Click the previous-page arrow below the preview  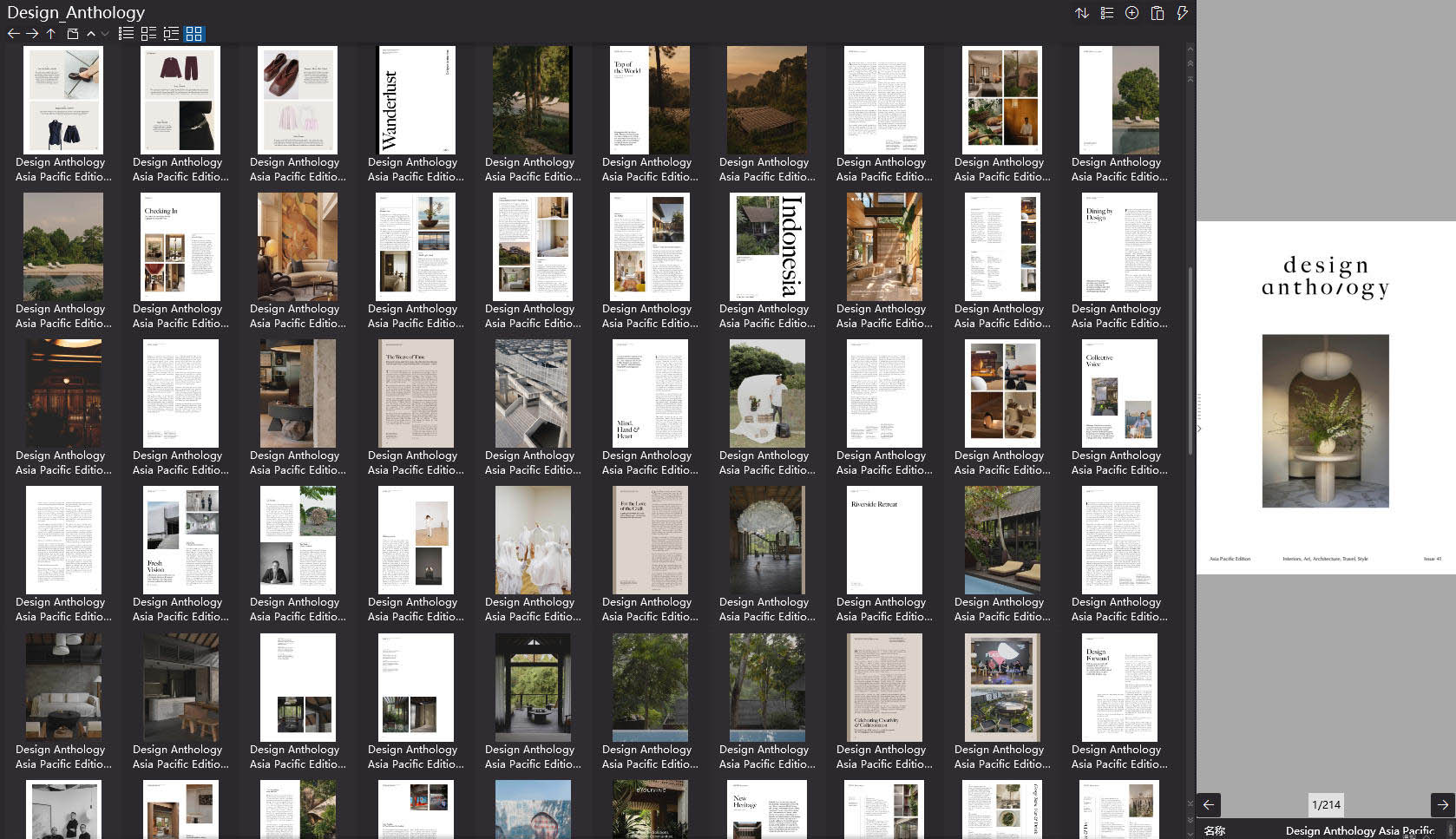click(1207, 805)
